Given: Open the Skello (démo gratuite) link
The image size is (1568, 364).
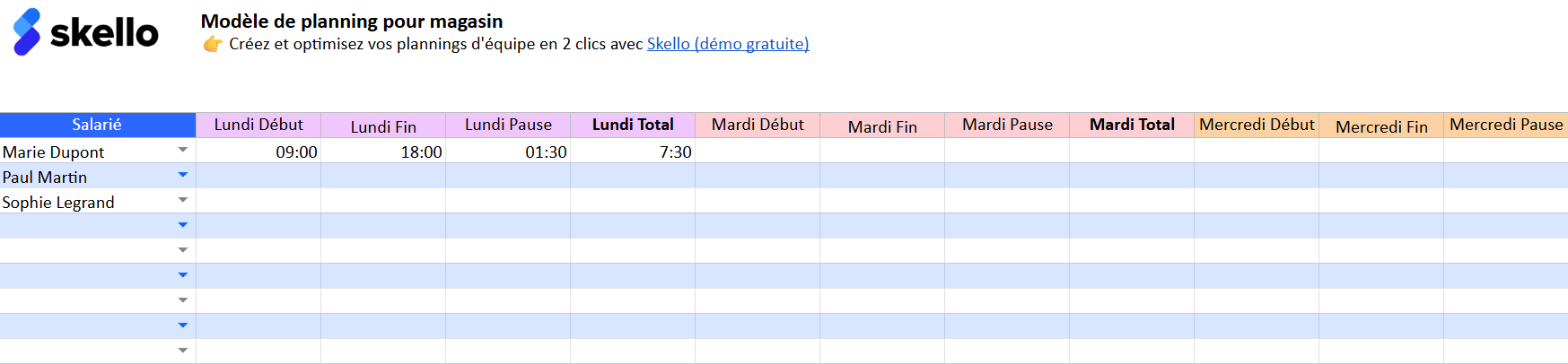Looking at the screenshot, I should 728,44.
